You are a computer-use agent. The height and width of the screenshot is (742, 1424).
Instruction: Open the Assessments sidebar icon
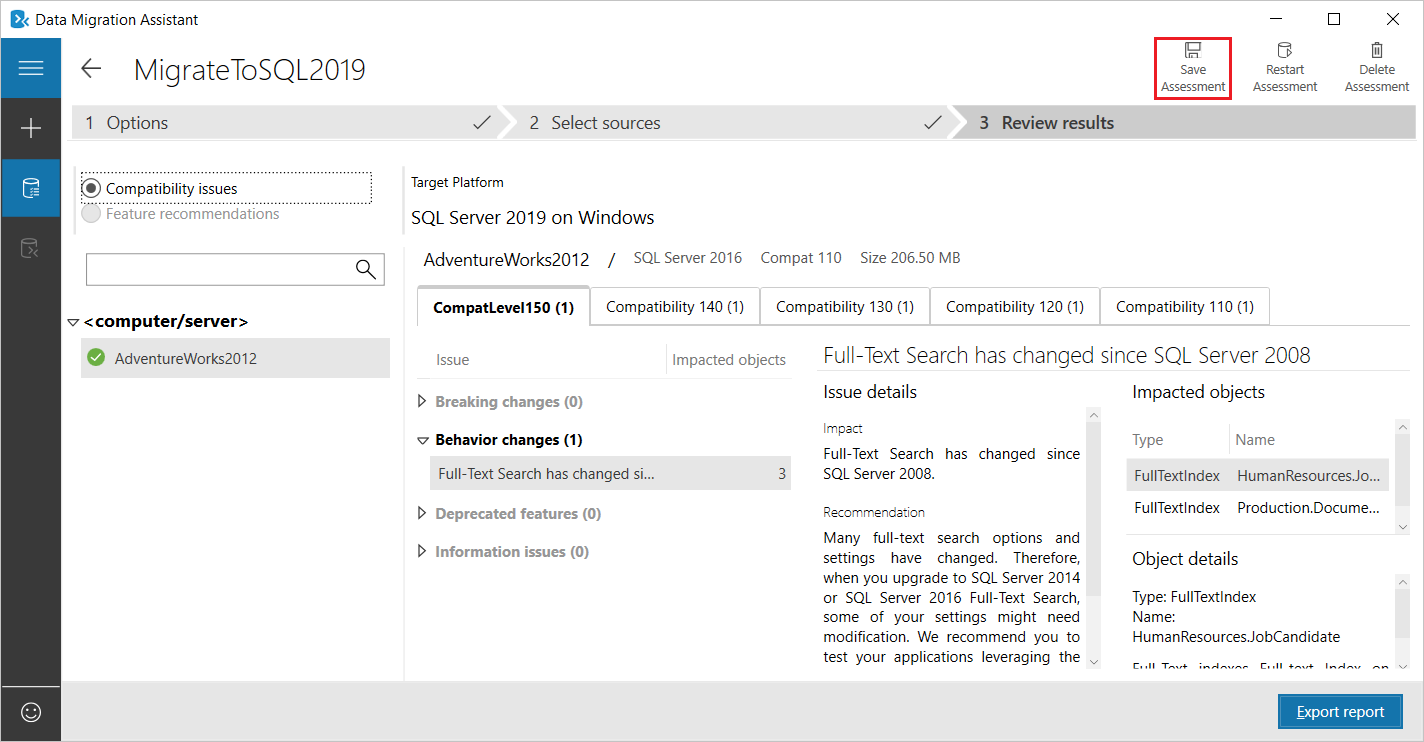tap(31, 188)
